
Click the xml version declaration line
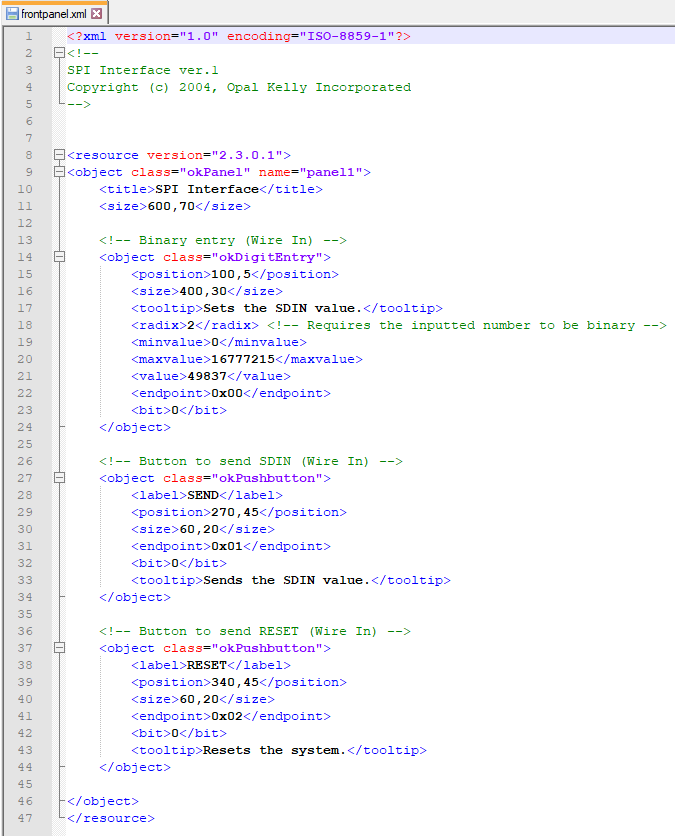pyautogui.click(x=239, y=36)
